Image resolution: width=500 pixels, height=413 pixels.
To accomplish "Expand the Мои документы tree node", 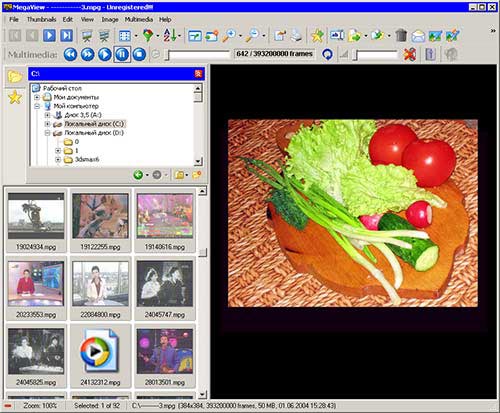I will pyautogui.click(x=37, y=97).
